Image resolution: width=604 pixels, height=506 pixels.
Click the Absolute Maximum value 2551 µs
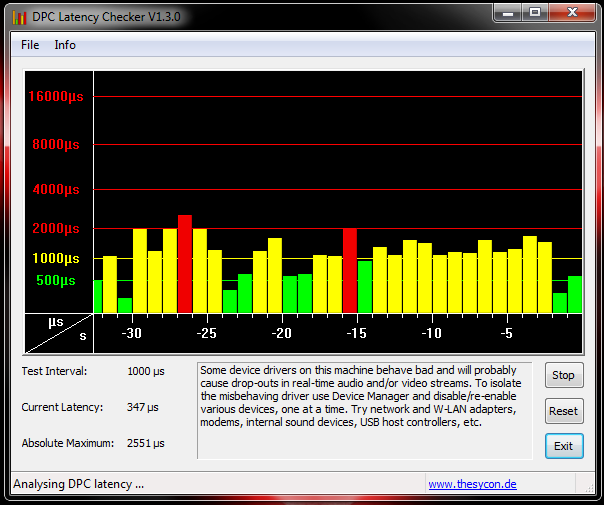click(x=146, y=443)
